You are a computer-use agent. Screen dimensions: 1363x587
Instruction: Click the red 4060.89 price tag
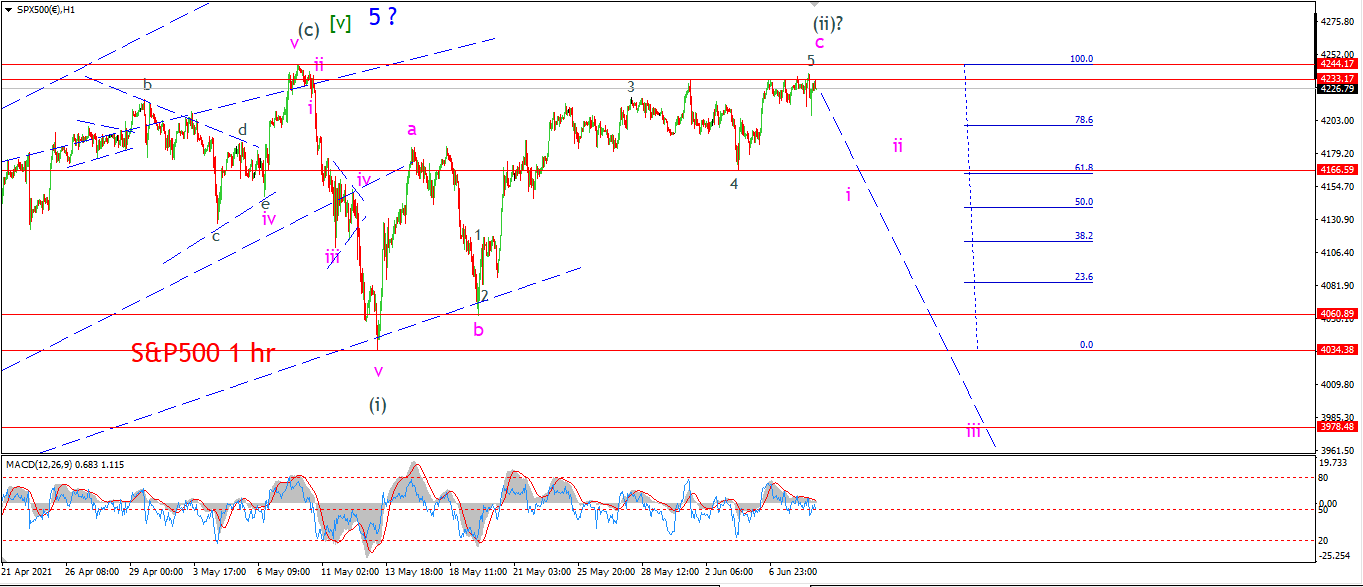click(x=1338, y=314)
